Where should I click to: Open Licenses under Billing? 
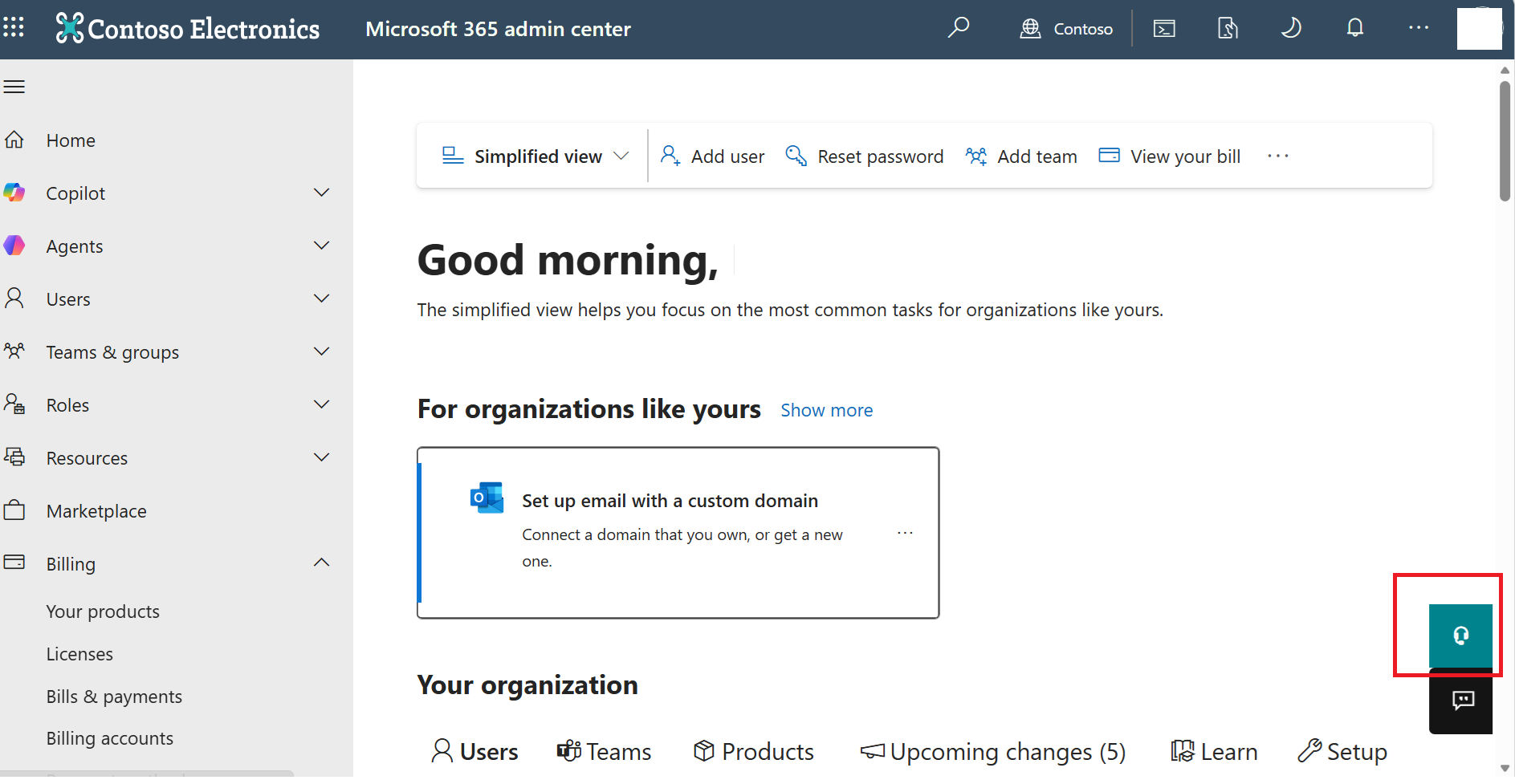coord(79,654)
